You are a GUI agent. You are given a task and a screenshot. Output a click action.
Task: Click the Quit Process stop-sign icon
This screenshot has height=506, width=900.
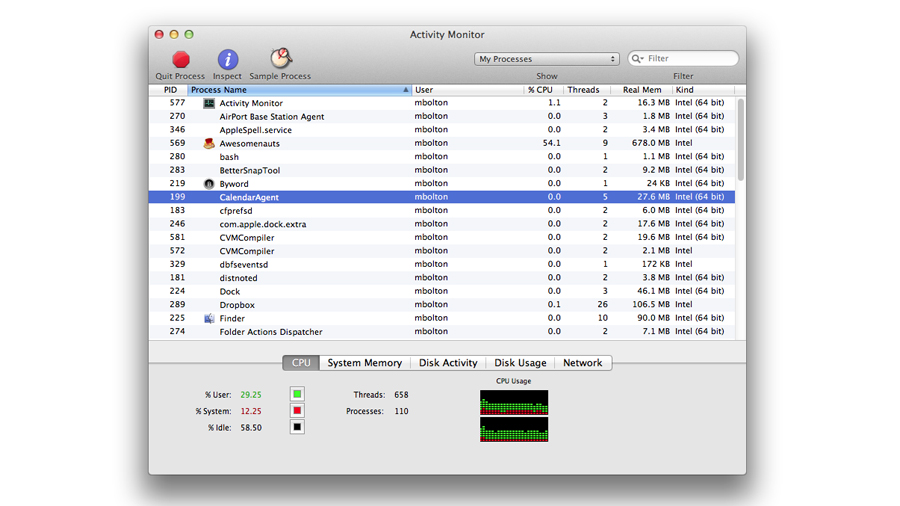pyautogui.click(x=181, y=60)
